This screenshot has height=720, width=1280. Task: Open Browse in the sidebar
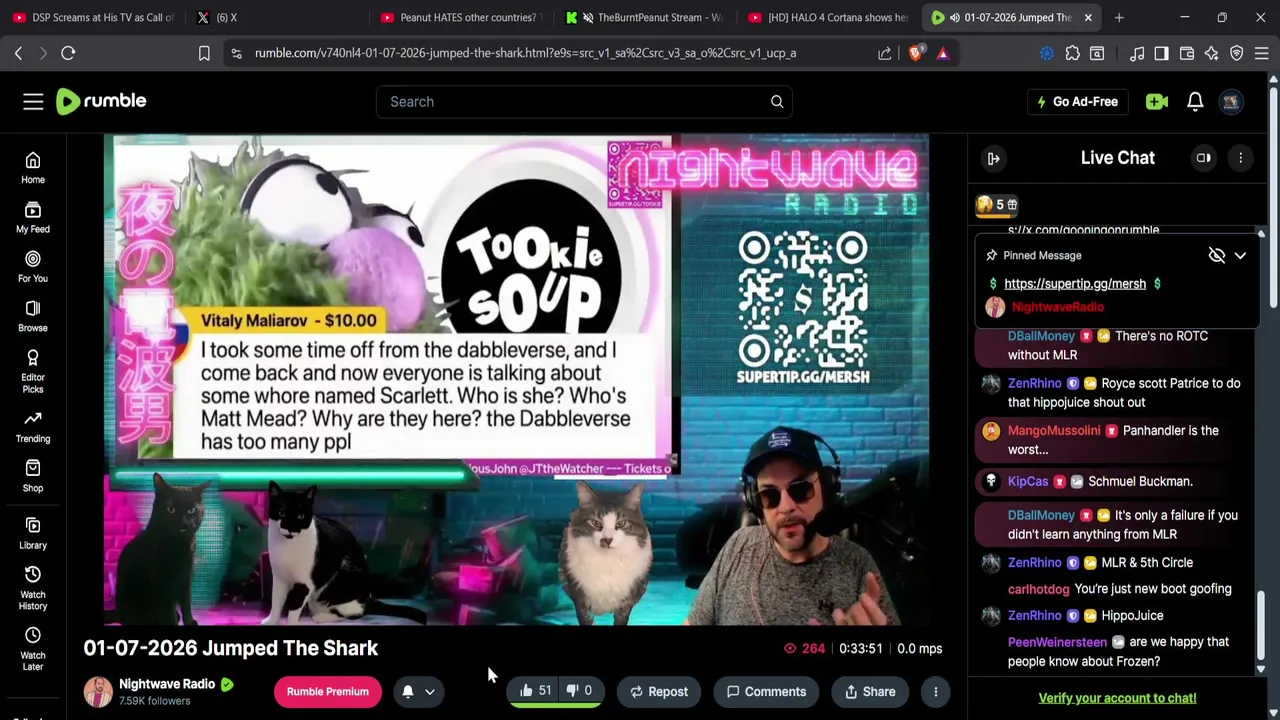click(33, 316)
